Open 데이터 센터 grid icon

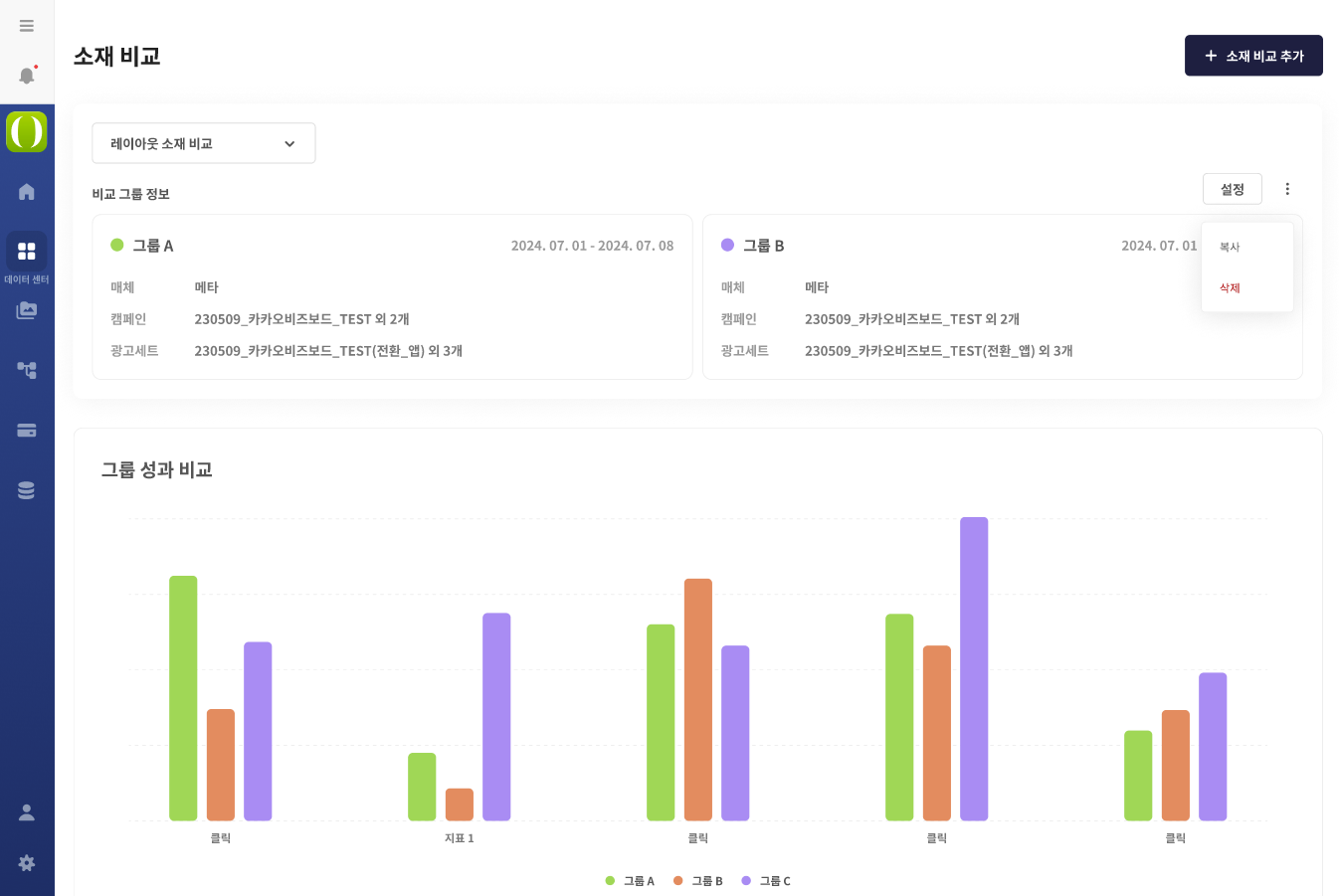point(27,252)
